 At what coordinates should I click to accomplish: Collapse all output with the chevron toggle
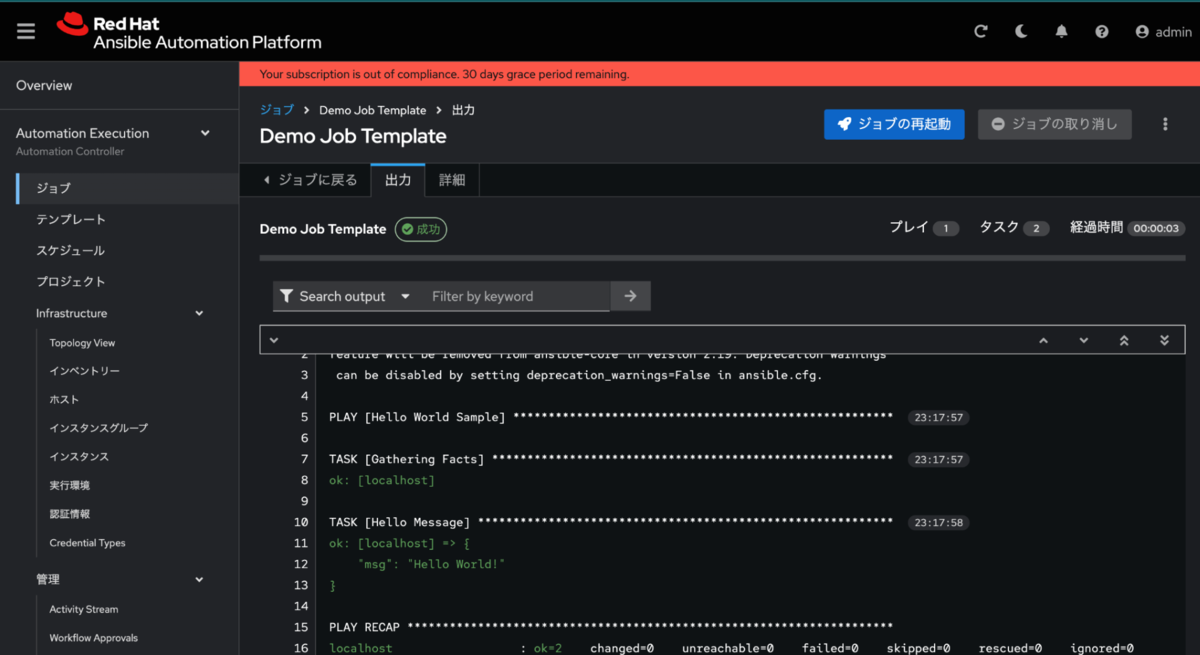click(274, 340)
